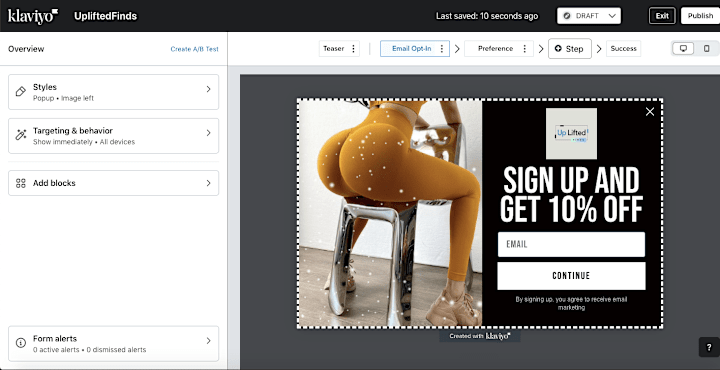Click the Publish button
The image size is (720, 370).
tap(700, 16)
